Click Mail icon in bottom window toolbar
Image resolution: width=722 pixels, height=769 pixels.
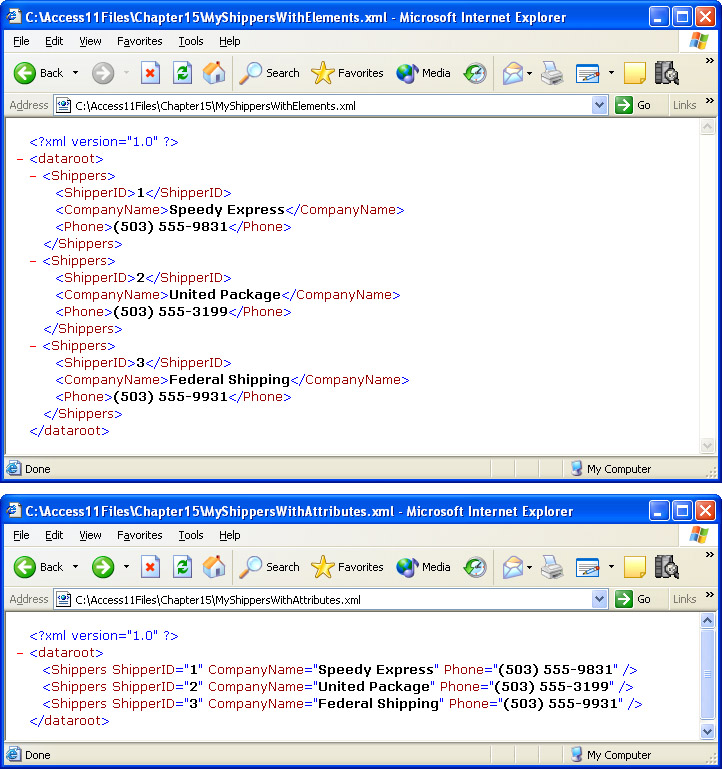(x=512, y=567)
